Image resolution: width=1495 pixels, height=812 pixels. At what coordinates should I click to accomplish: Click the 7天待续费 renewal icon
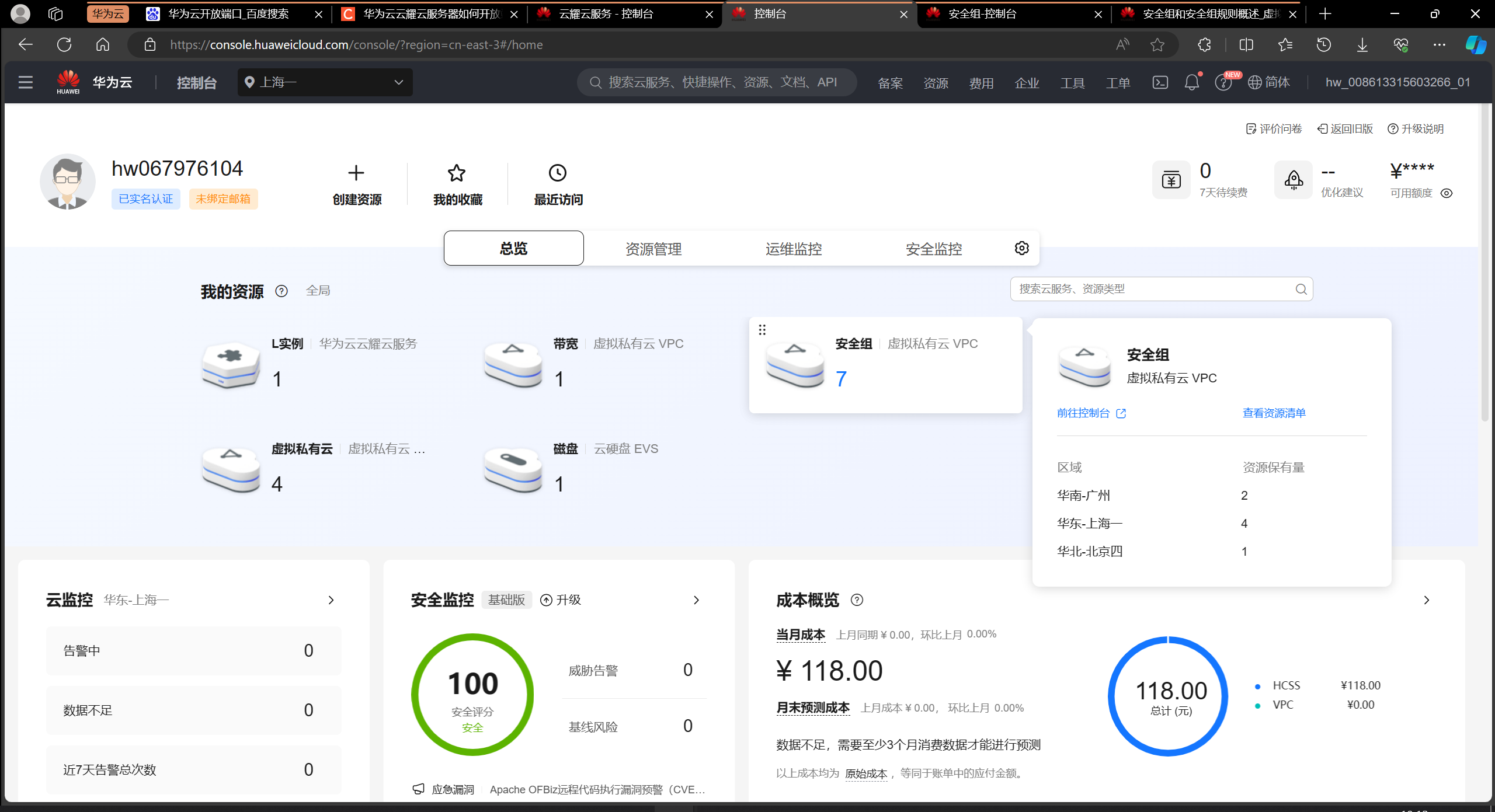click(1171, 180)
